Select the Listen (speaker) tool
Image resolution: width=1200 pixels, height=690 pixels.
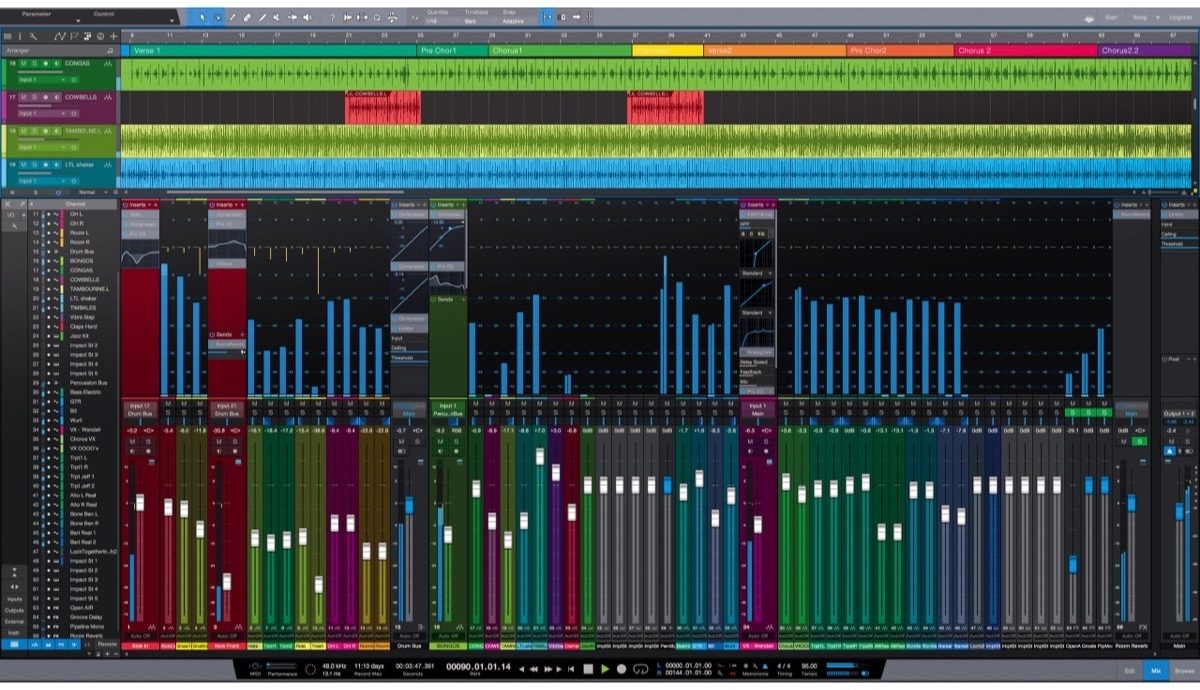coord(307,17)
